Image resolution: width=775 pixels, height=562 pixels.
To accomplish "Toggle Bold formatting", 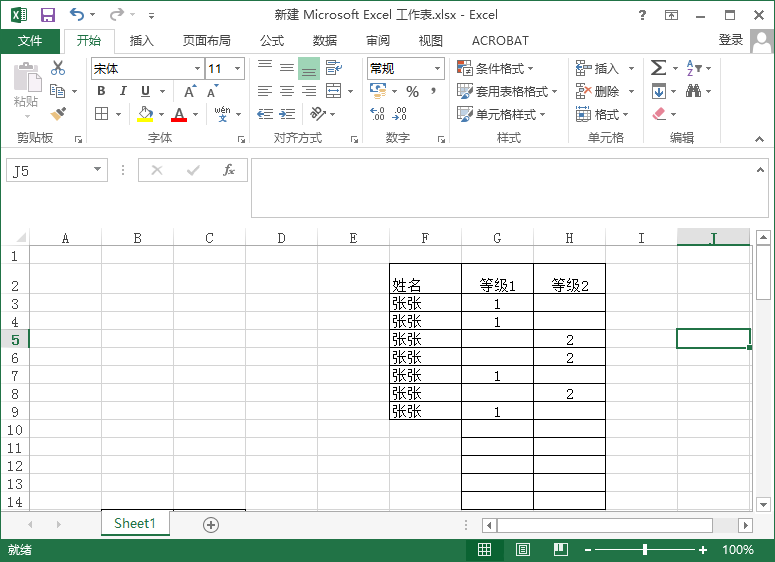I will pos(101,91).
